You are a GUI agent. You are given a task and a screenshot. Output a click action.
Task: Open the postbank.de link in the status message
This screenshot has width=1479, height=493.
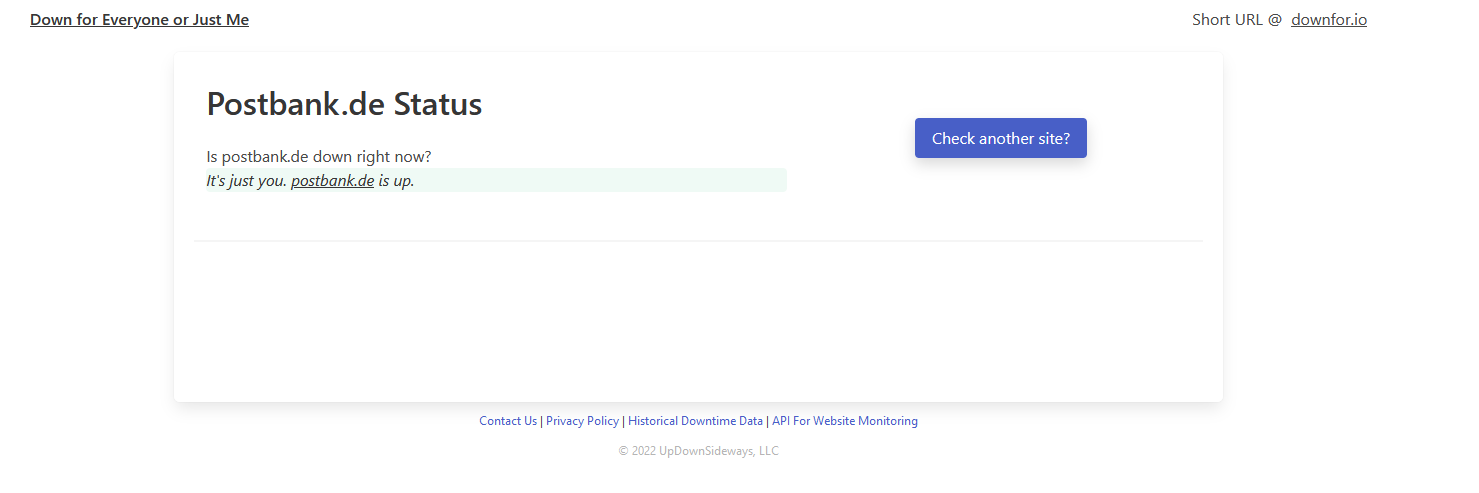[x=332, y=181]
